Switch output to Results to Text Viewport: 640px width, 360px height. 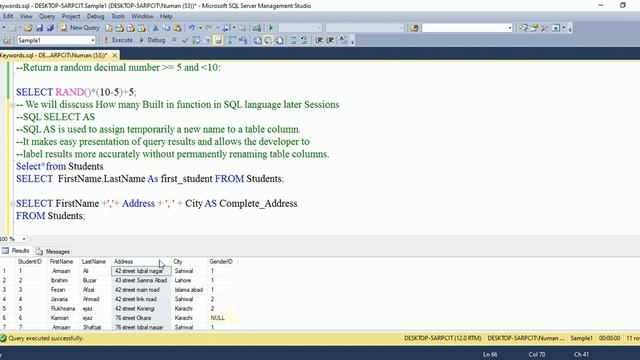(x=257, y=40)
